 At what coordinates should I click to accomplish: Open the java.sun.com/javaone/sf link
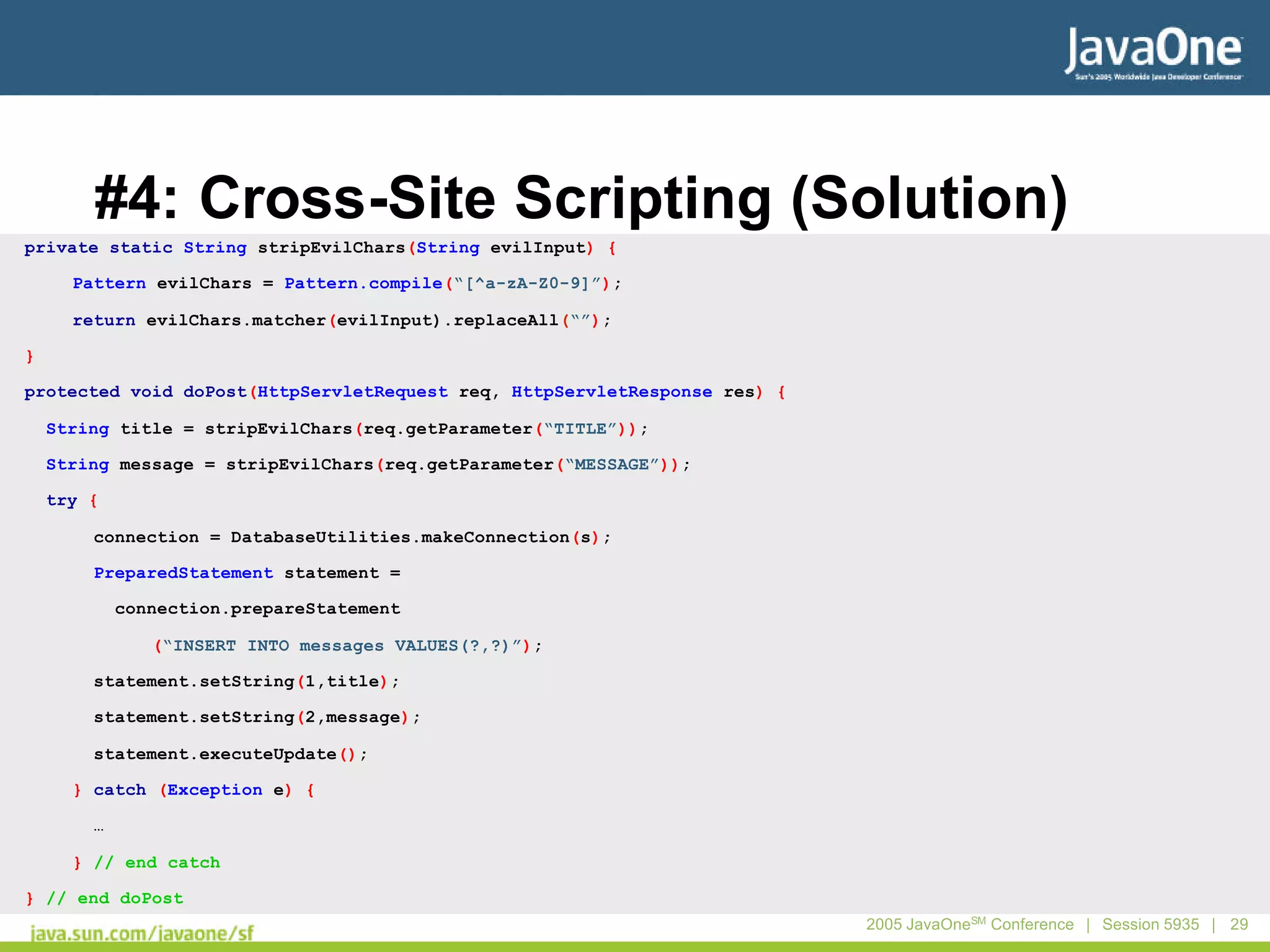[x=142, y=933]
